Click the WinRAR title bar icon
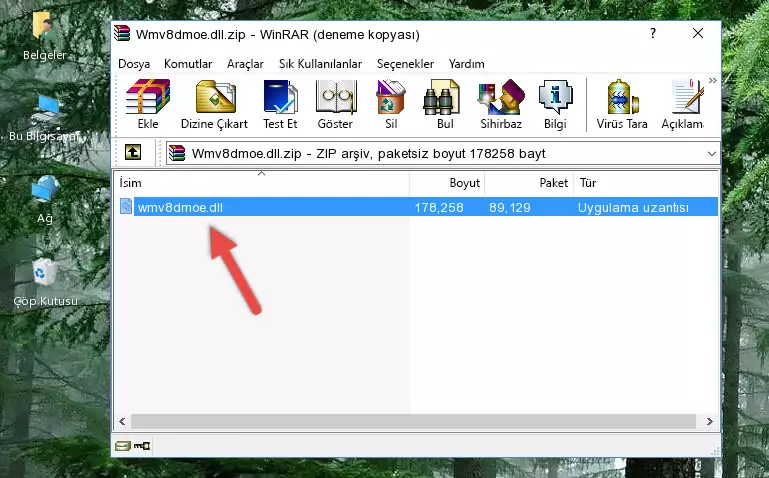Screen dimensions: 769x478 (x=122, y=34)
